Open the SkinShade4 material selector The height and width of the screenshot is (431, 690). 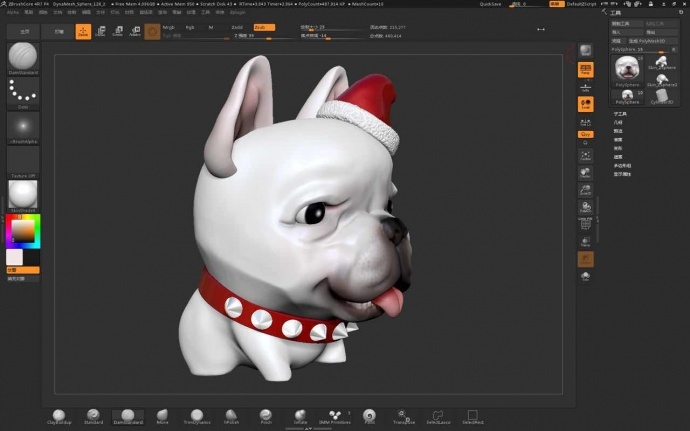(x=23, y=196)
